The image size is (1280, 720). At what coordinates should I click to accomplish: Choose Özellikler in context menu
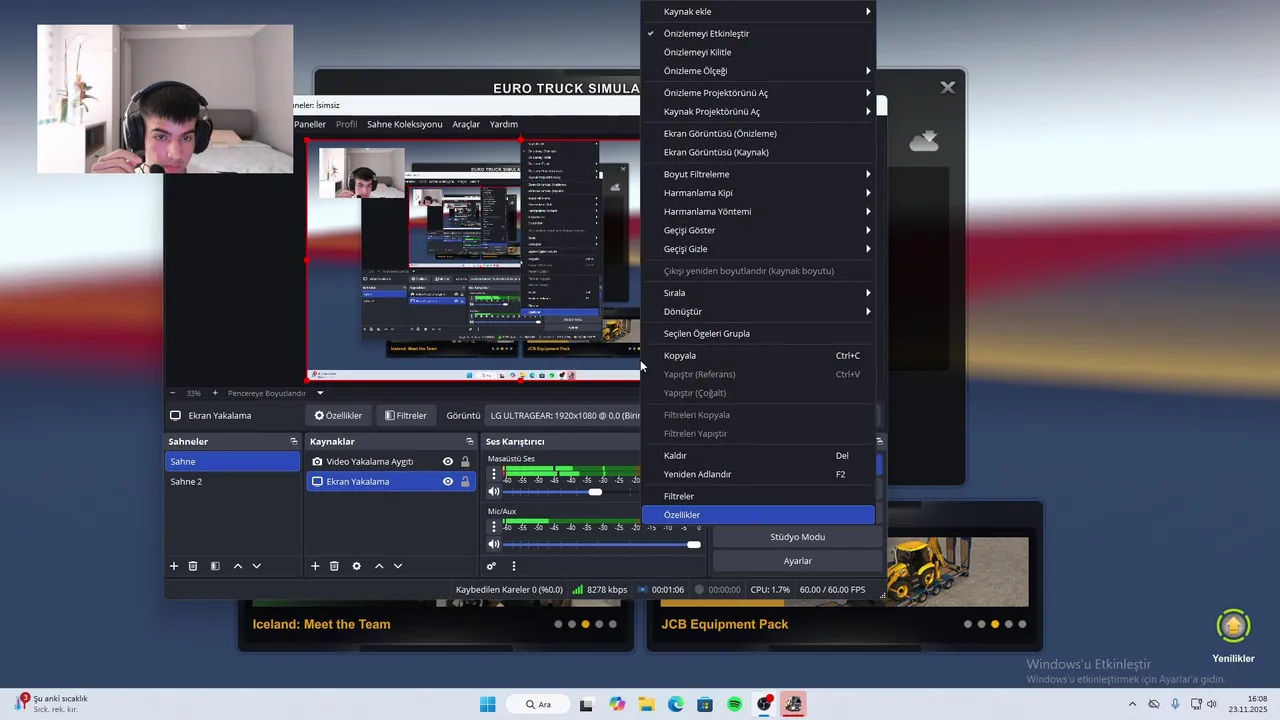coord(759,515)
